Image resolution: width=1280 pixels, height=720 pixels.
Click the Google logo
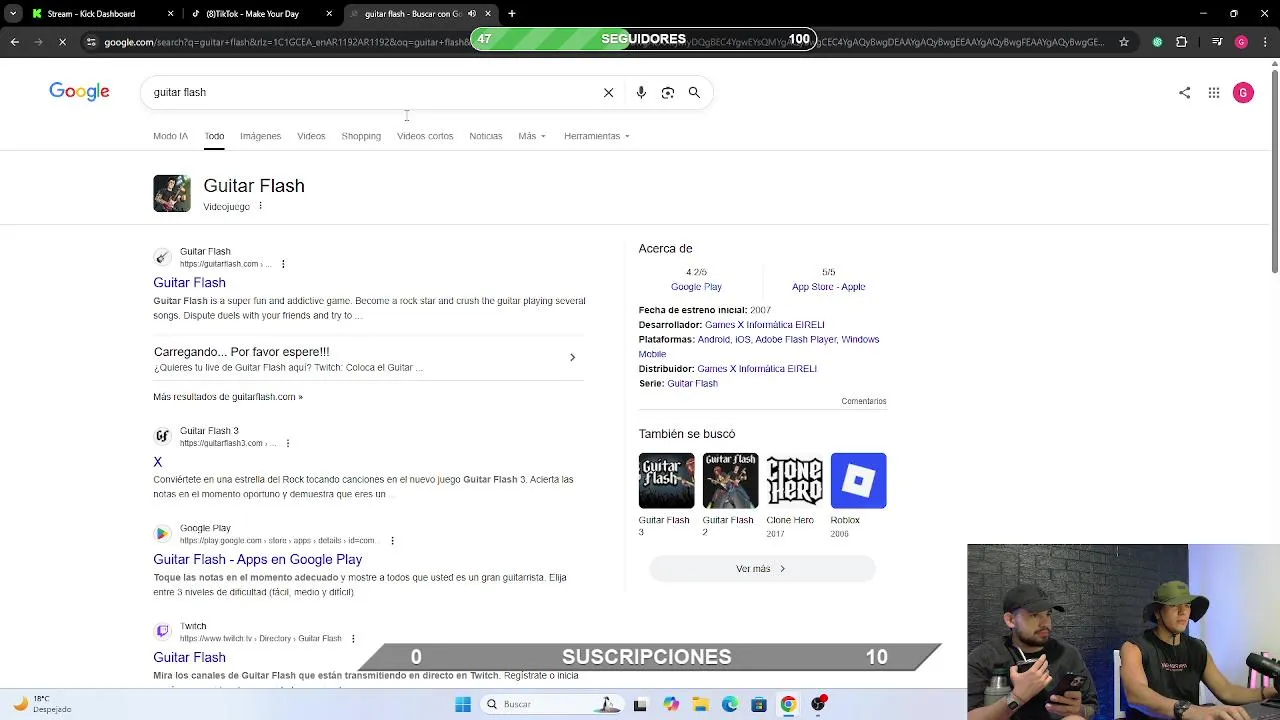(x=79, y=92)
